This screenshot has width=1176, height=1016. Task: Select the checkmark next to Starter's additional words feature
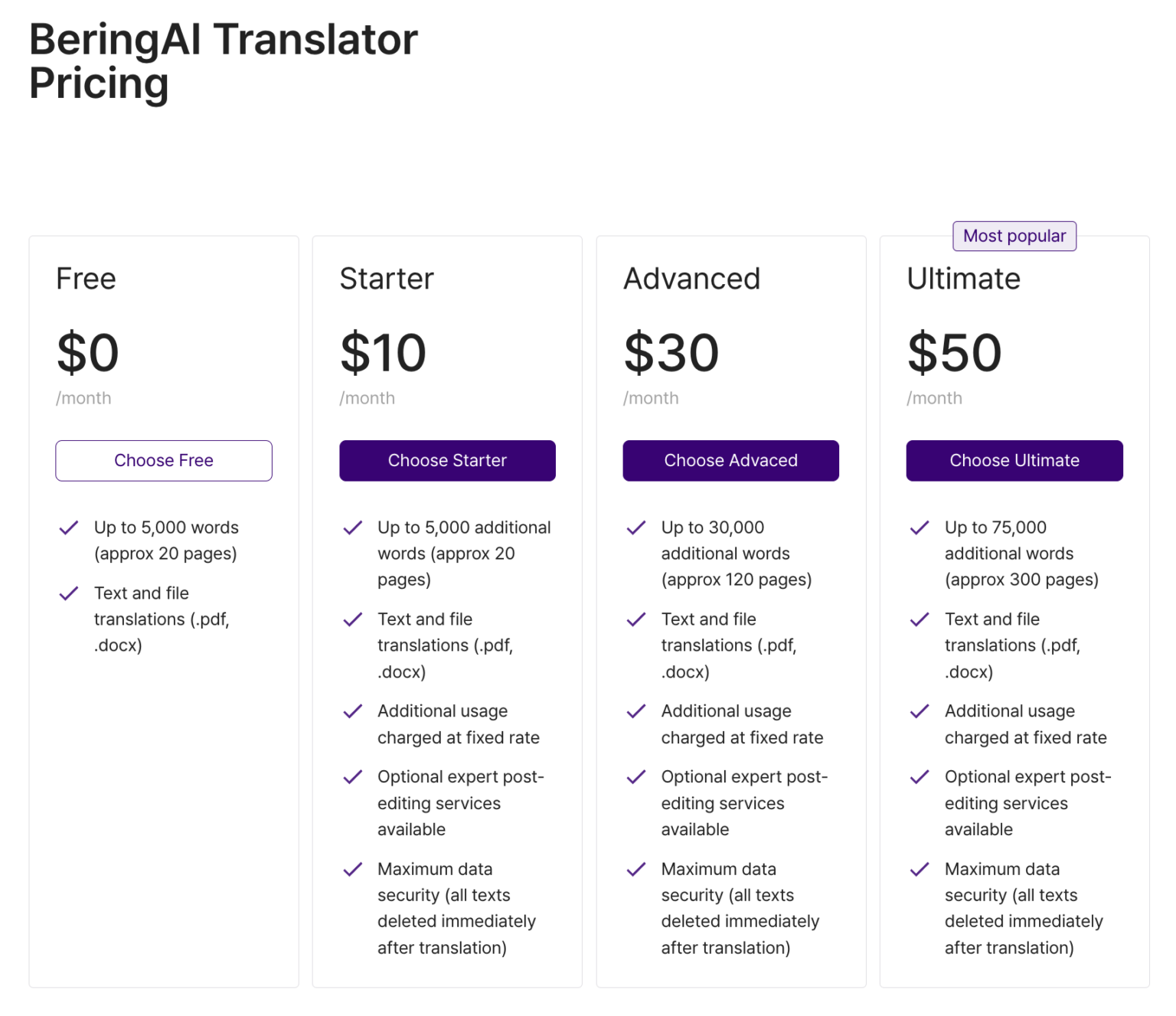click(352, 528)
